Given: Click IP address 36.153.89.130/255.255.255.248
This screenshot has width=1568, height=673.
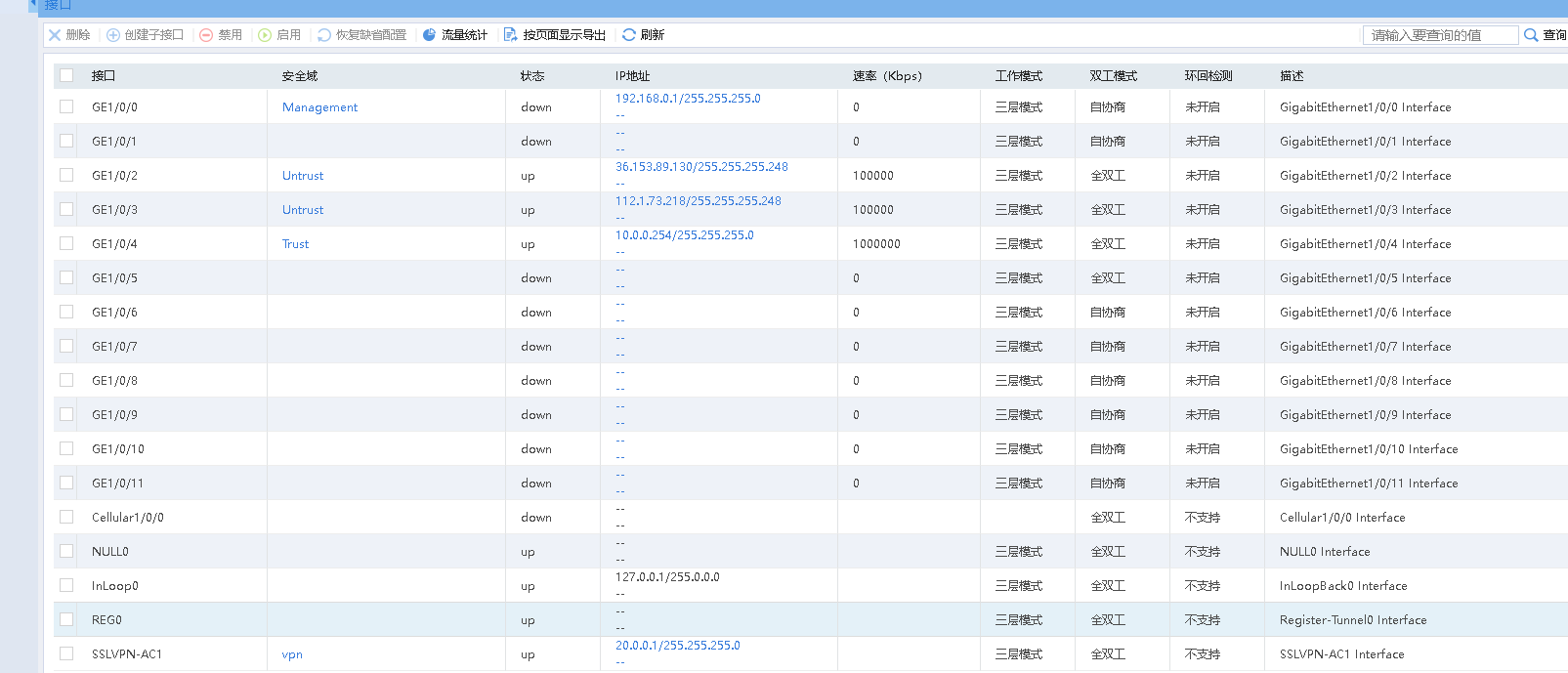Looking at the screenshot, I should [701, 167].
